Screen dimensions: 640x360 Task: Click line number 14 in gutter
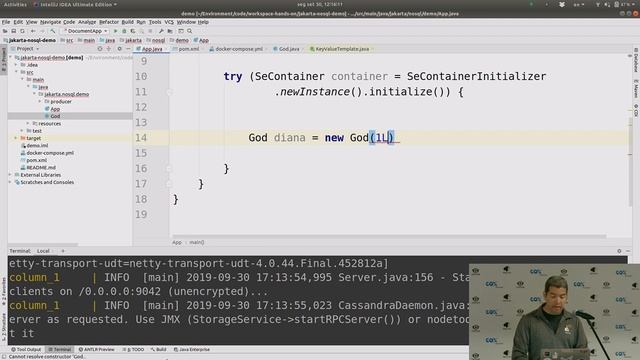pos(141,138)
